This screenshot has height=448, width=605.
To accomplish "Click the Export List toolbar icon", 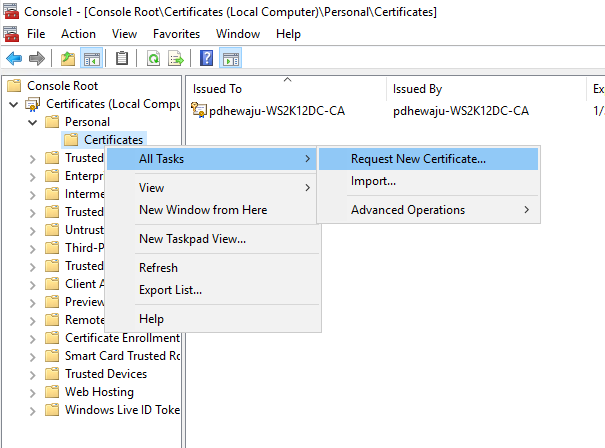I will pos(176,59).
